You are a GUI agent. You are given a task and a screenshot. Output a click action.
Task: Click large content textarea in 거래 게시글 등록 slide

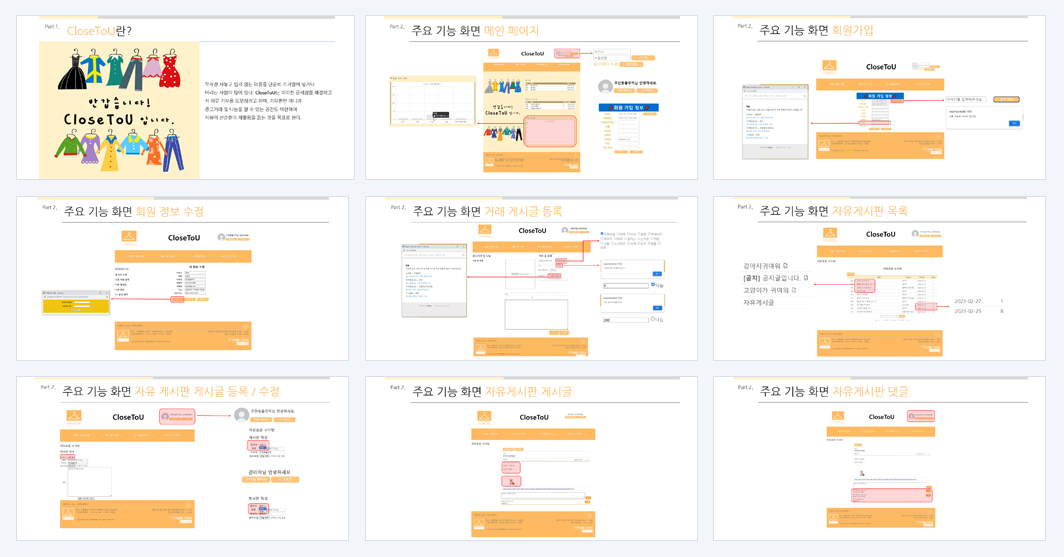click(536, 315)
